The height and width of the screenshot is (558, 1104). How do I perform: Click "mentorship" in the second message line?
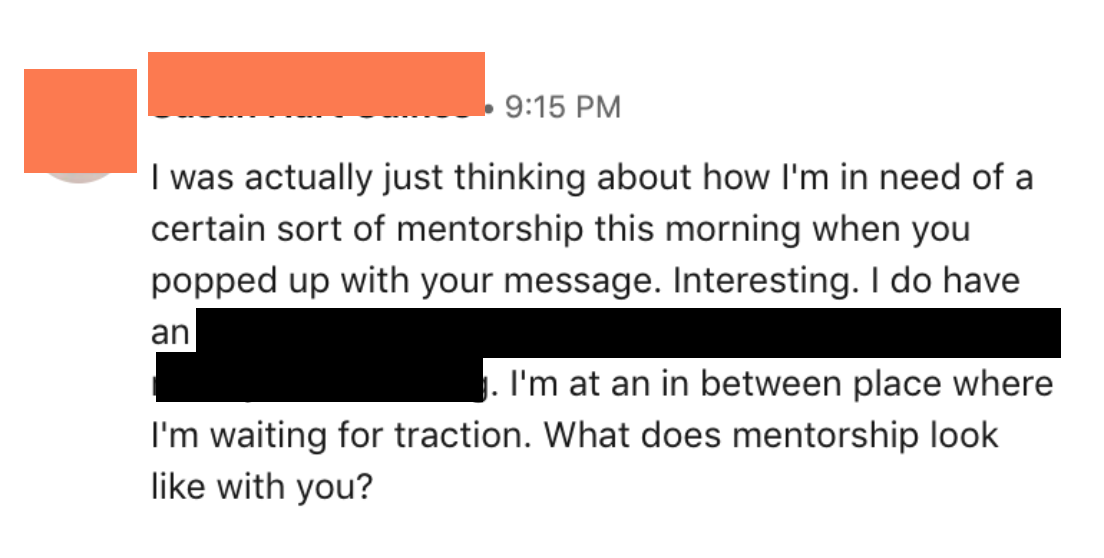490,230
